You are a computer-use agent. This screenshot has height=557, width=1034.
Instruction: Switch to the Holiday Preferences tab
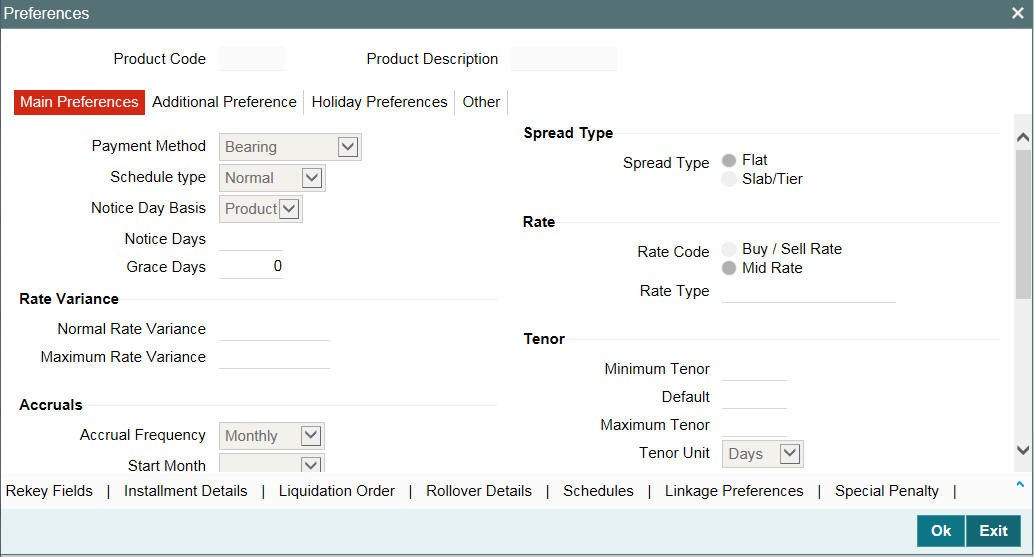click(x=379, y=102)
